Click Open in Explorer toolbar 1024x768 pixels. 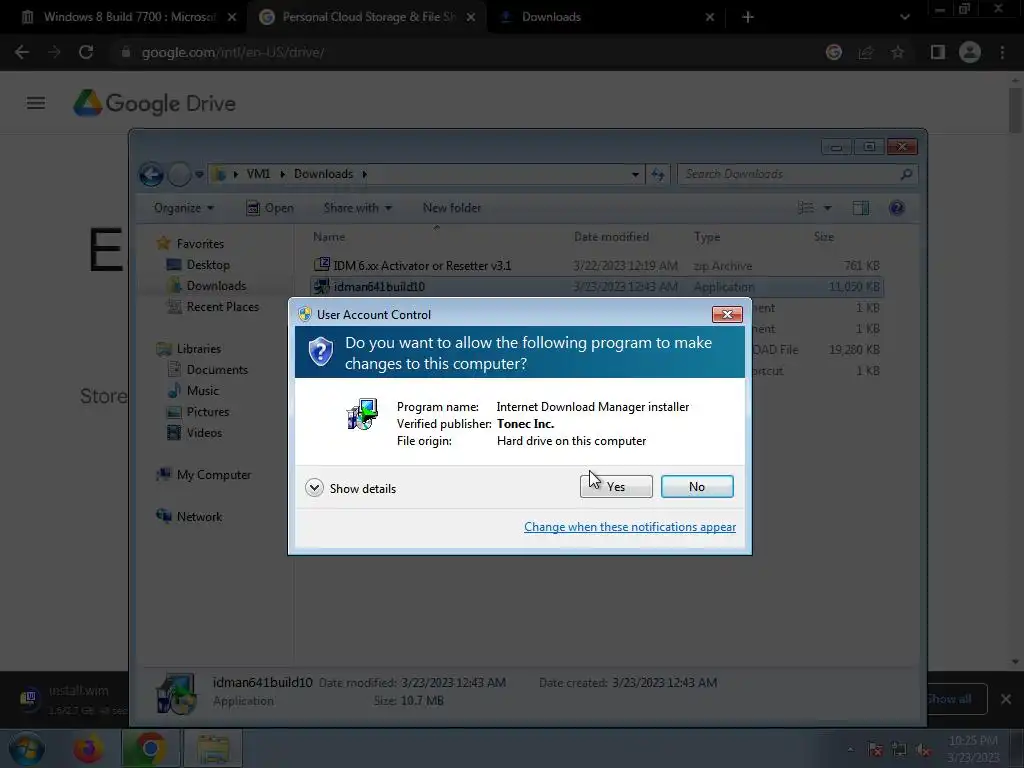[270, 208]
